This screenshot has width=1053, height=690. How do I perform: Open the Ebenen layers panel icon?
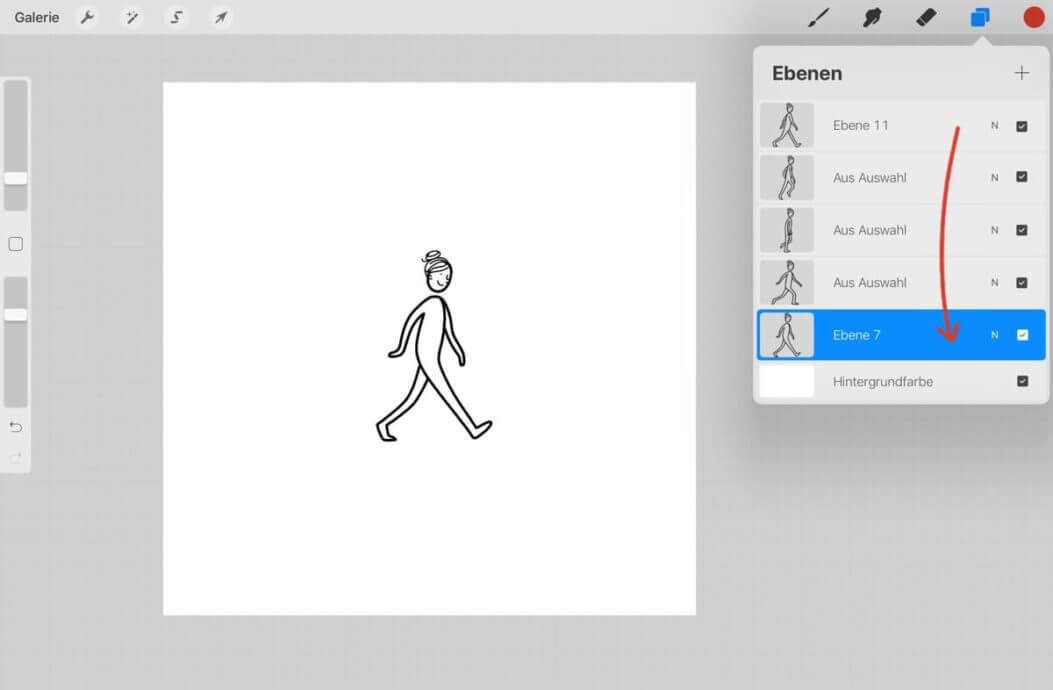tap(979, 17)
